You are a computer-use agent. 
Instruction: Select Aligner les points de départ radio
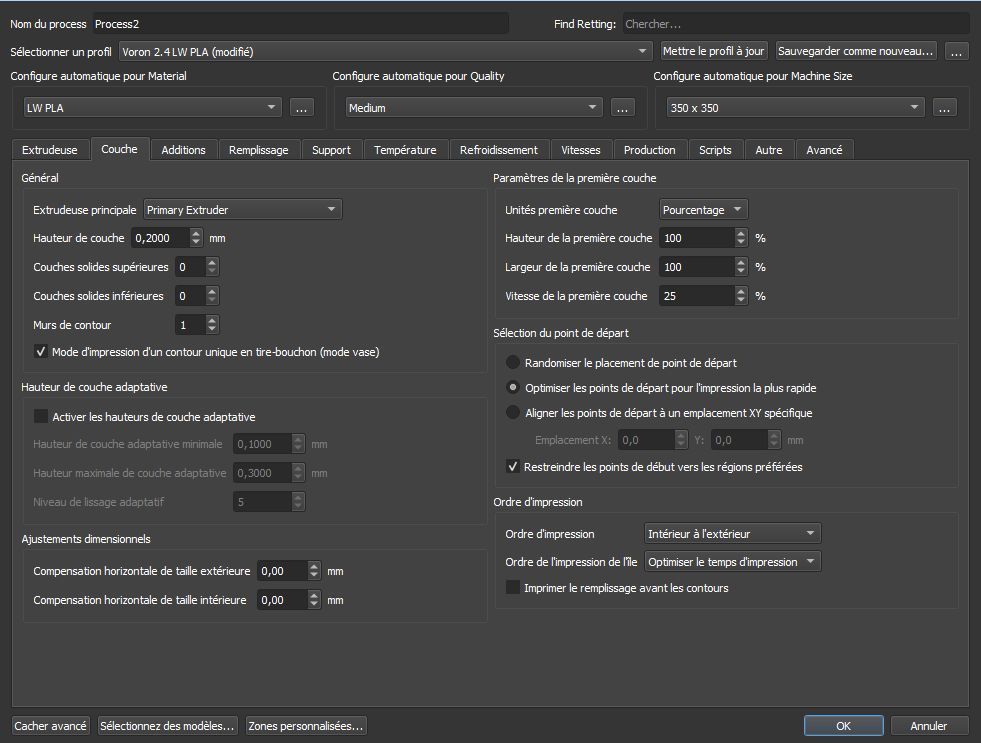tap(513, 412)
